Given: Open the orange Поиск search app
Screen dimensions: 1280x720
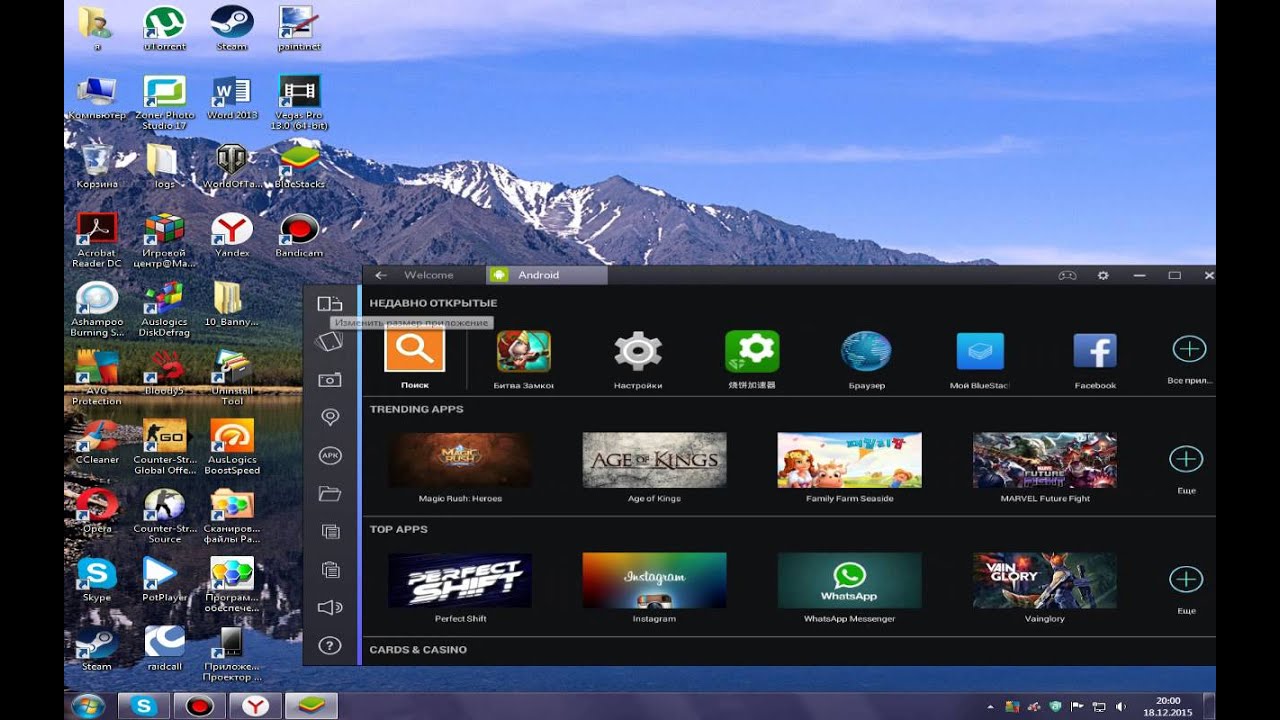Looking at the screenshot, I should pos(415,349).
